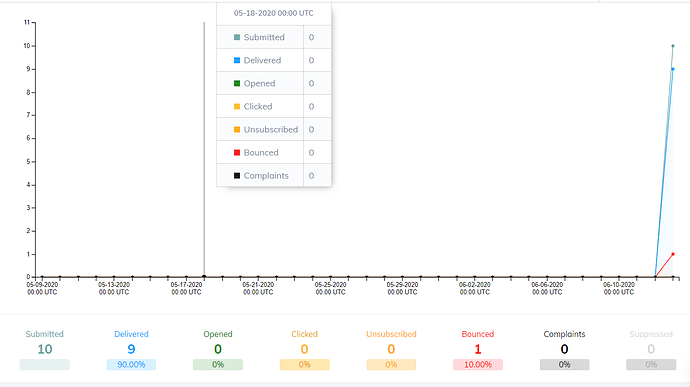Viewport: 690px width, 387px height.
Task: Click the Submitted teal color square in tooltip
Action: [237, 37]
